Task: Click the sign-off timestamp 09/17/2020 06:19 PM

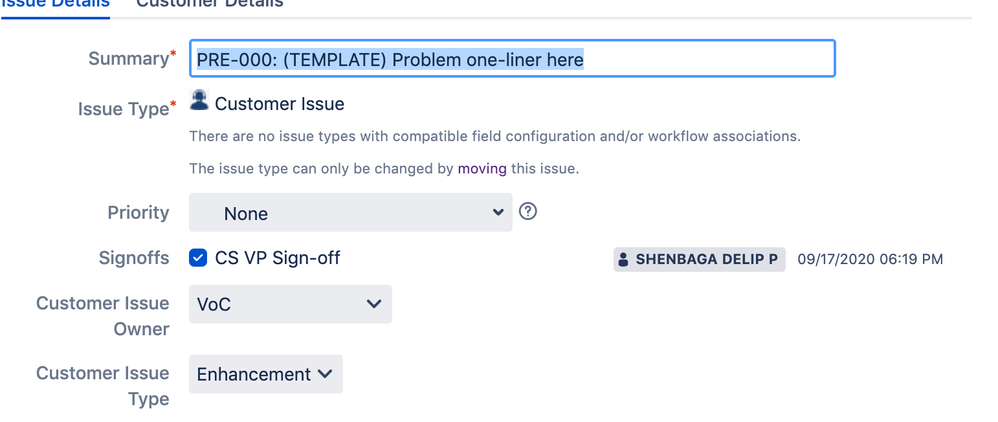Action: 870,260
